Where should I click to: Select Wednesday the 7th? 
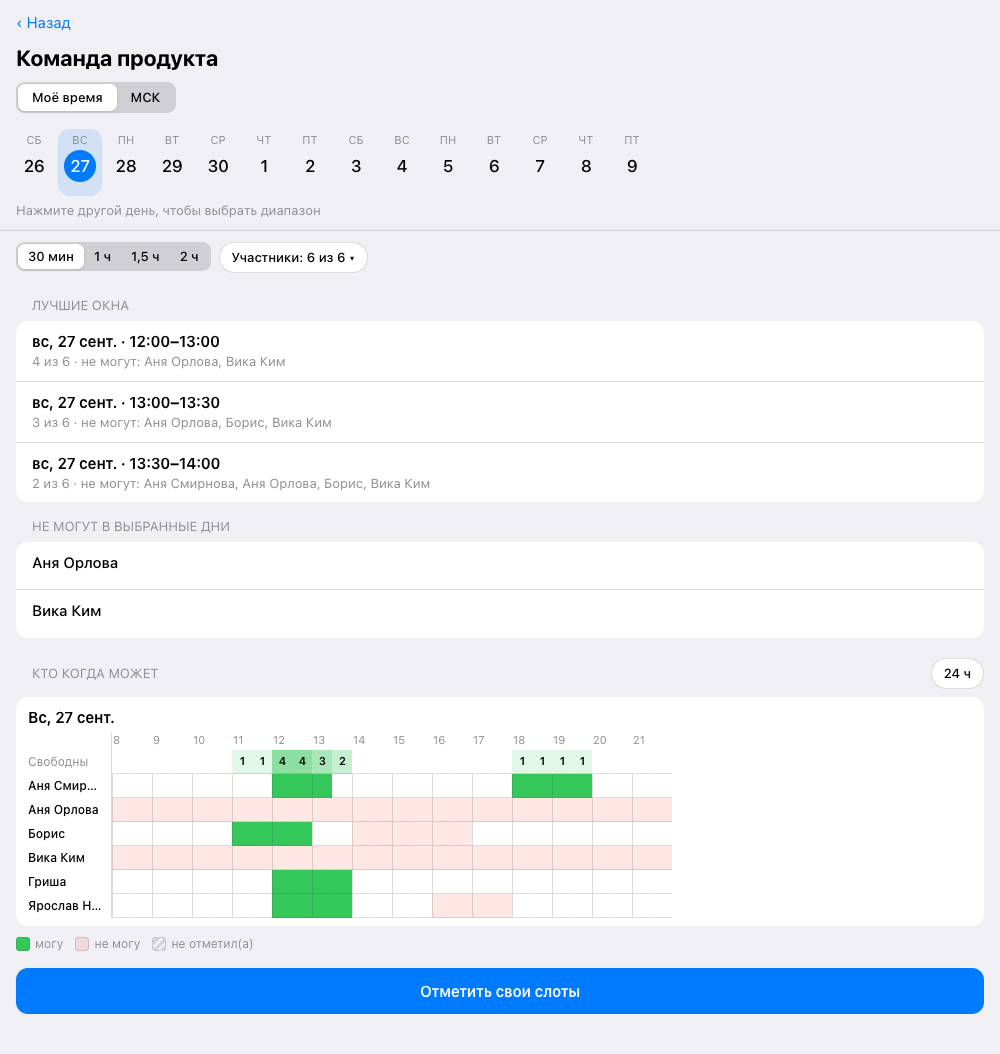(x=540, y=161)
